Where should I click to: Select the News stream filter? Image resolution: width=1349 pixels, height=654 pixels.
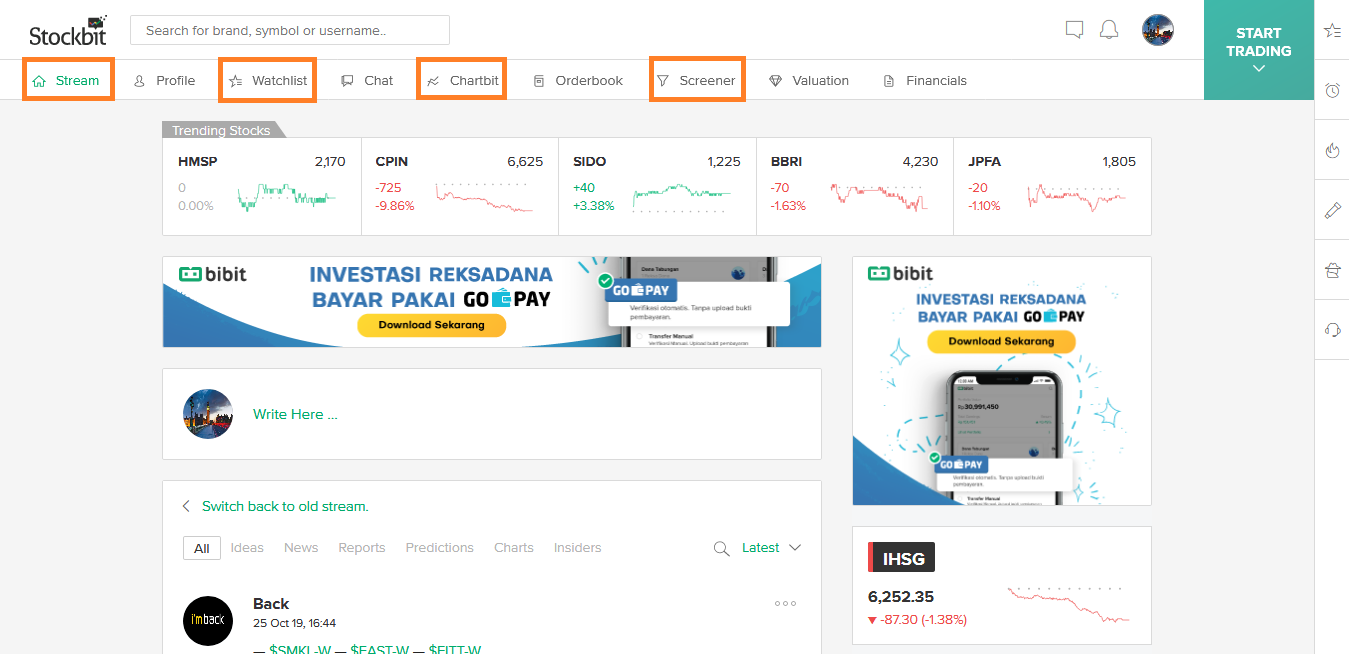pos(301,548)
